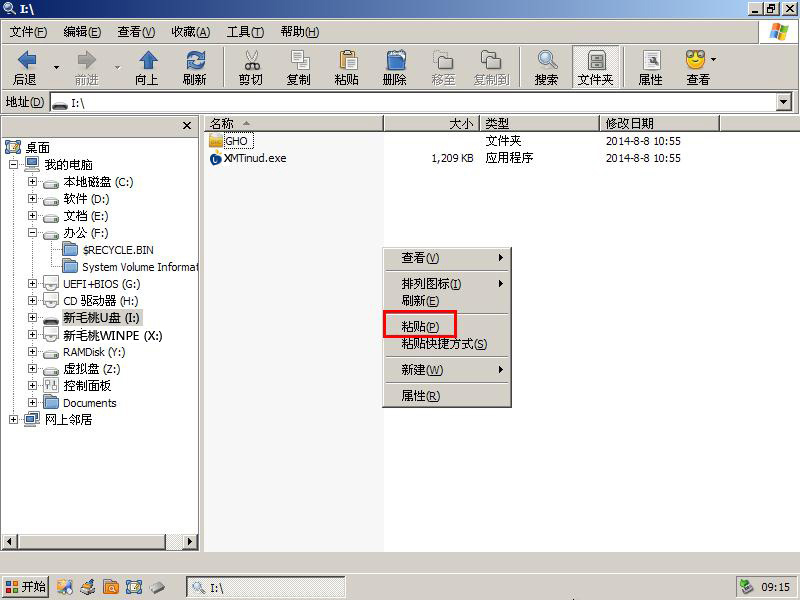Image resolution: width=800 pixels, height=600 pixels.
Task: Open the Back button history dropdown arrow
Action: coord(57,67)
